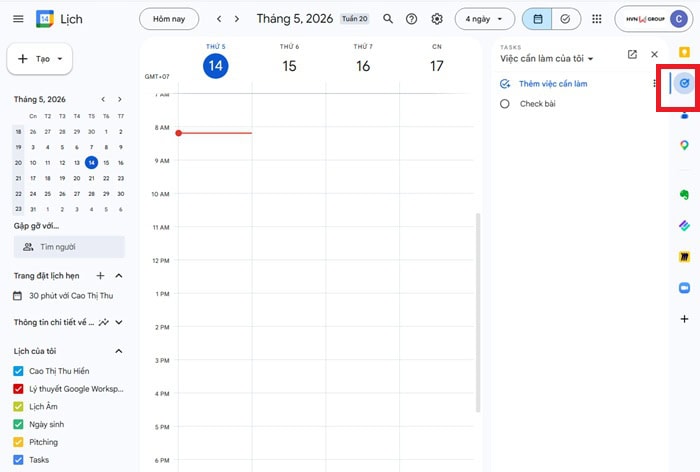Open Google Contacts side panel icon

click(684, 116)
